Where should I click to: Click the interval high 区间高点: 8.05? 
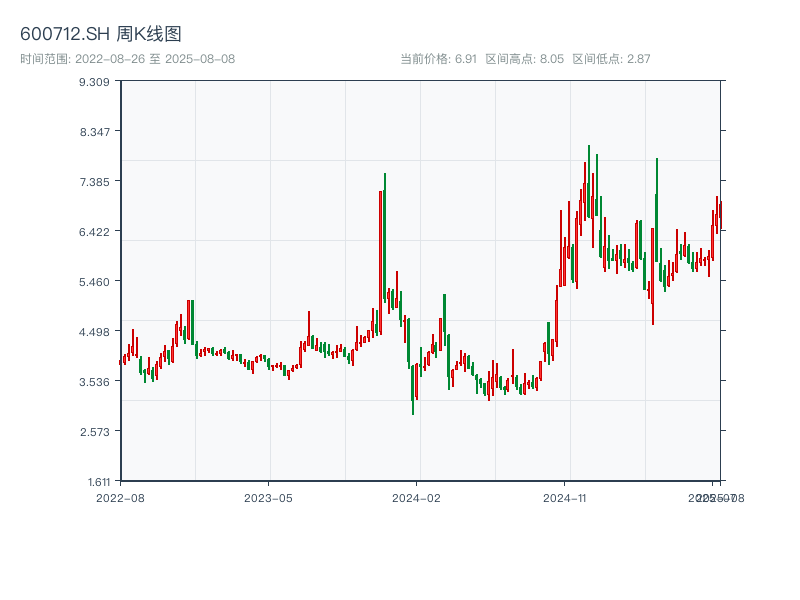click(x=524, y=59)
